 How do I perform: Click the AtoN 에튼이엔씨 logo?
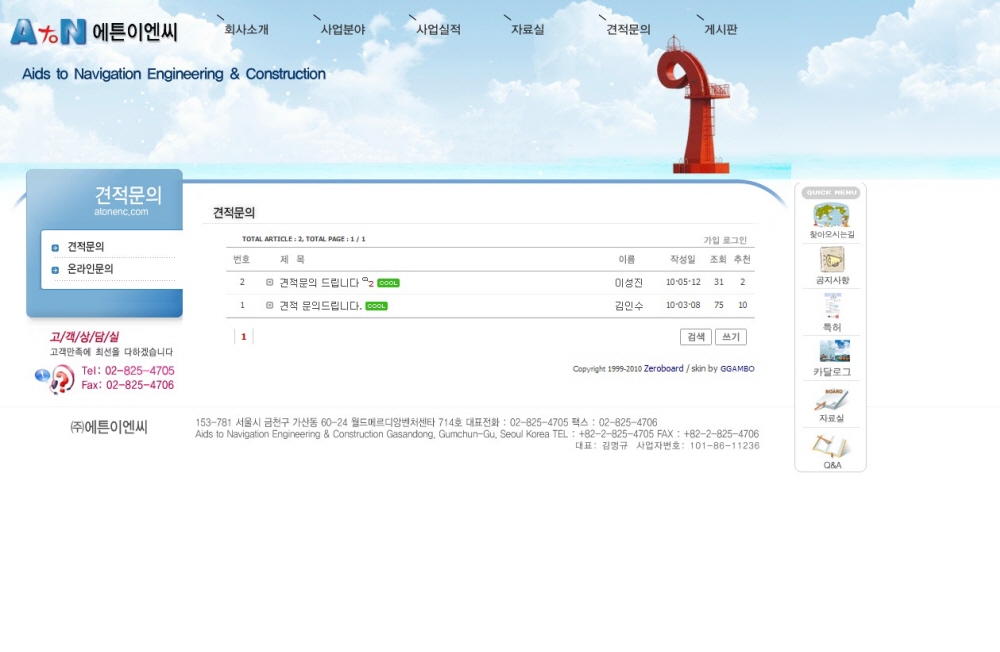[94, 32]
